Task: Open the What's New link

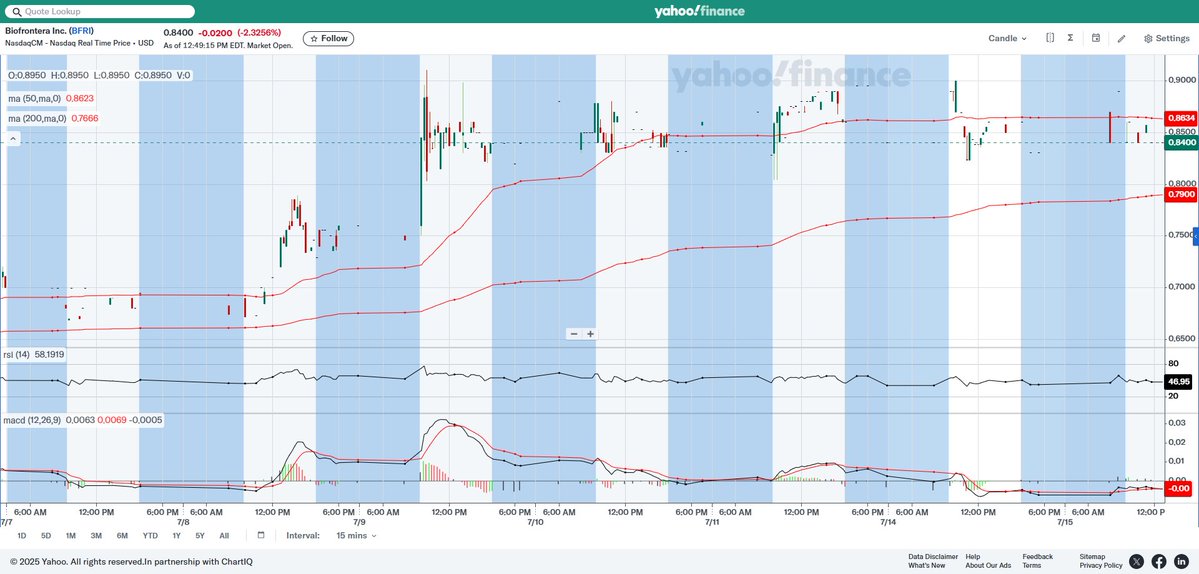Action: pos(927,566)
